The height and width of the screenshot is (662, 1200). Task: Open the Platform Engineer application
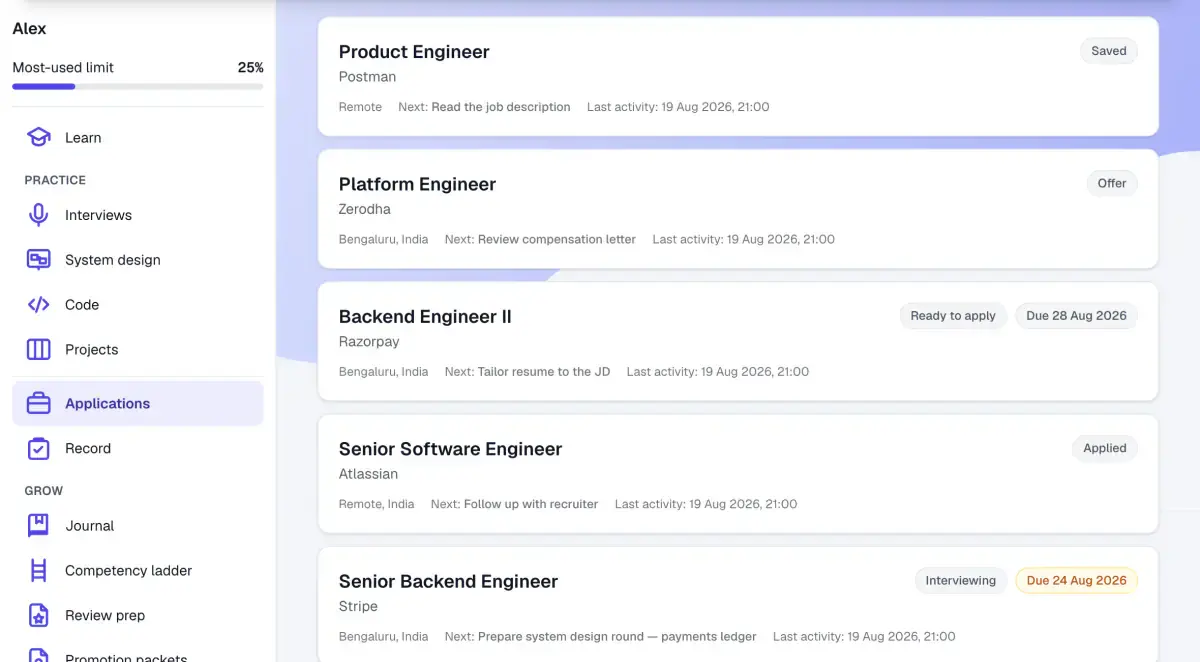point(738,209)
